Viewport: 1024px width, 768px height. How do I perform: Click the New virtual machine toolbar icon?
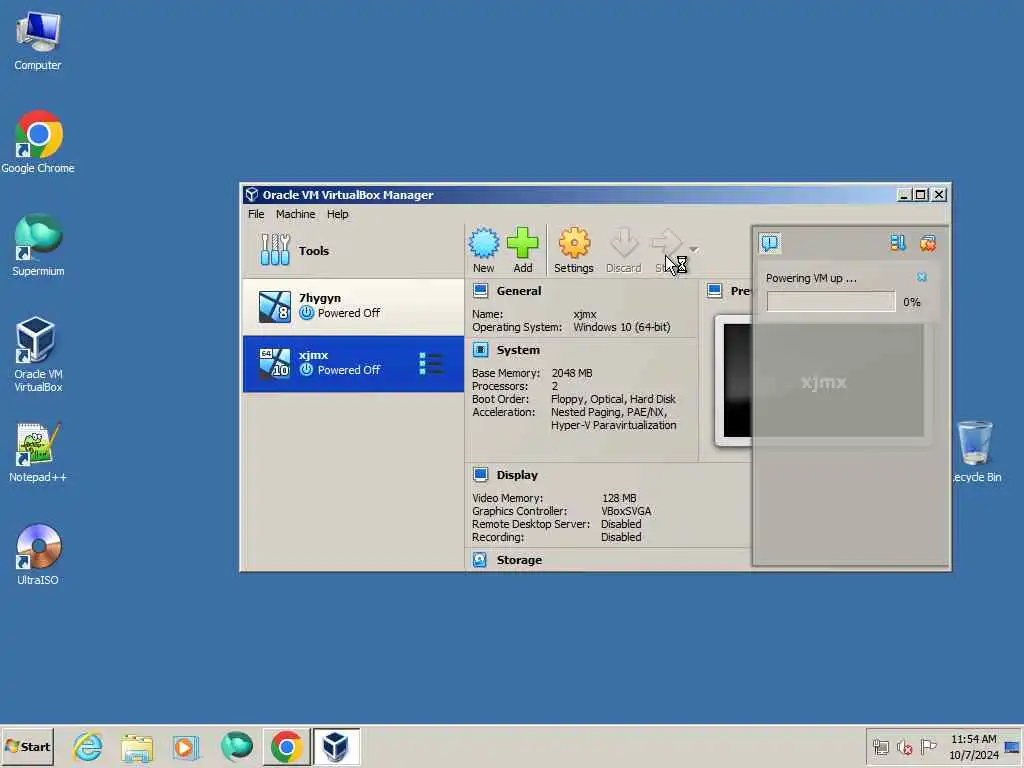tap(484, 250)
